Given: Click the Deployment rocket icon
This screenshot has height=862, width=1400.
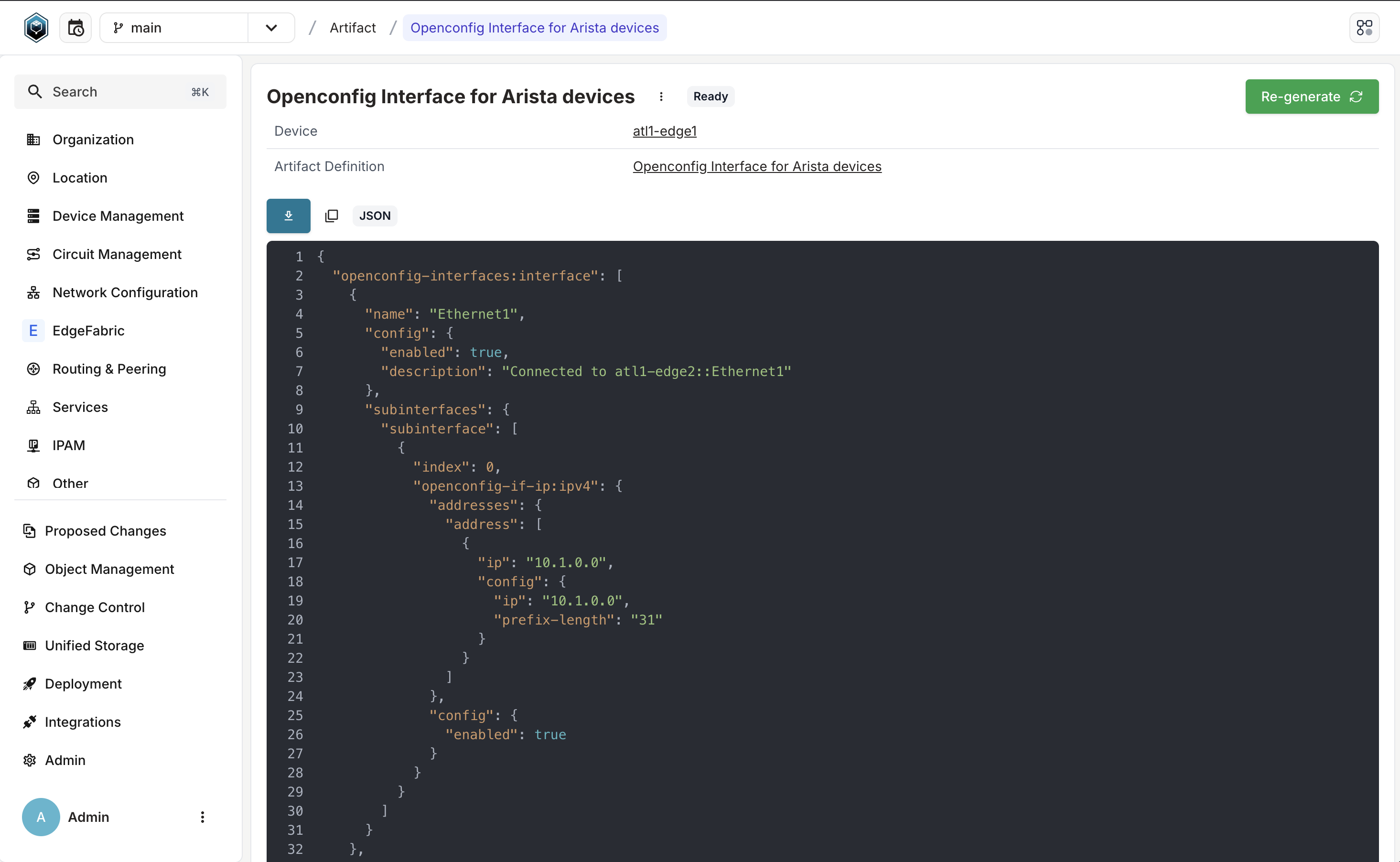Looking at the screenshot, I should [30, 684].
